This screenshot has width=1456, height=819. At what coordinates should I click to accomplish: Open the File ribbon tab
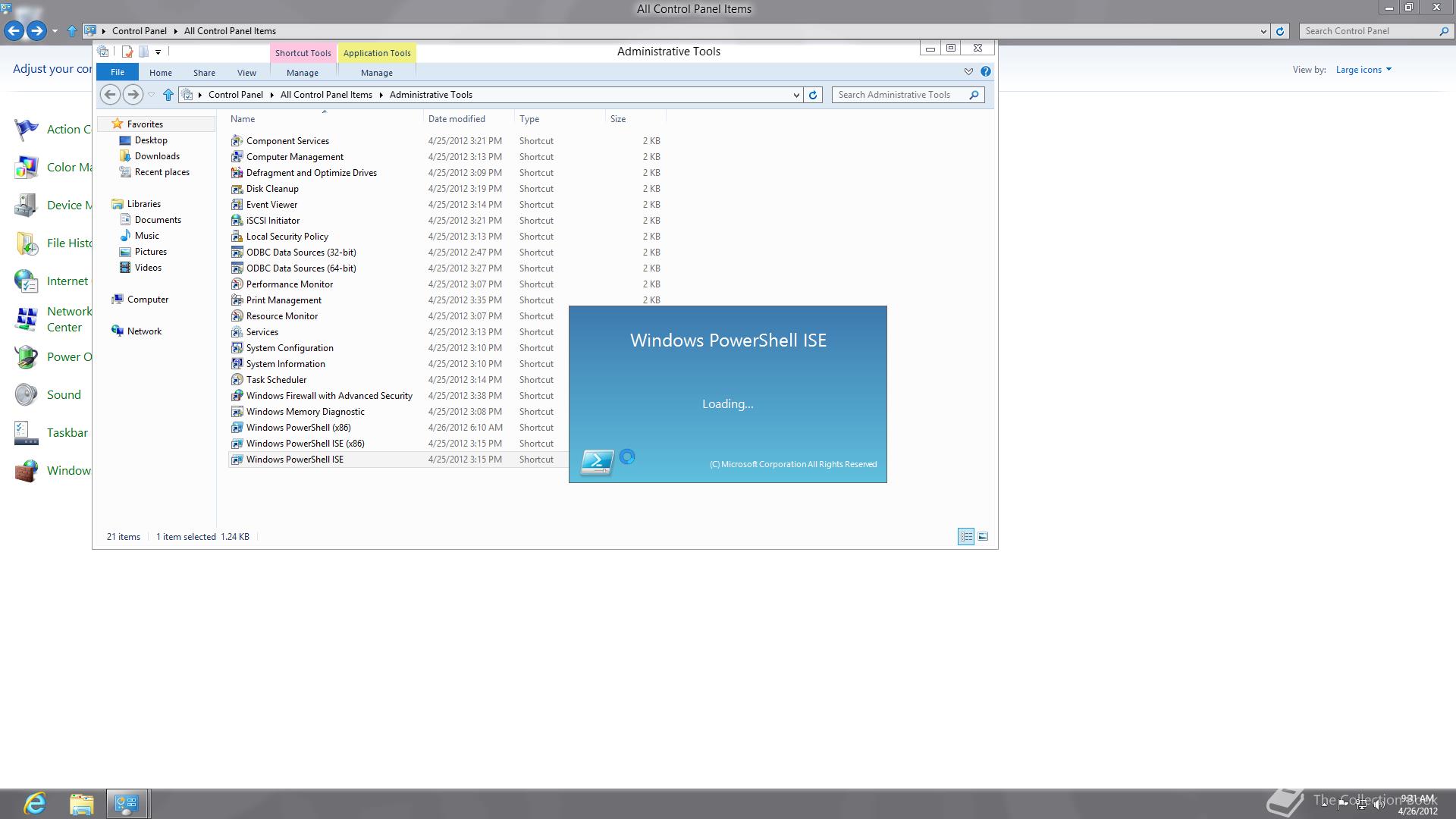click(118, 72)
